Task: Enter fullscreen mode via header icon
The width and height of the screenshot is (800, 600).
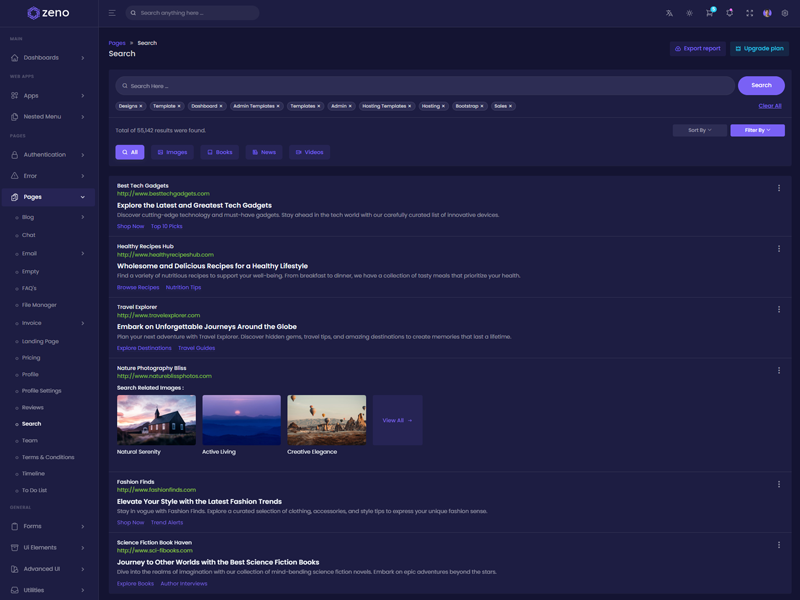Action: click(749, 13)
